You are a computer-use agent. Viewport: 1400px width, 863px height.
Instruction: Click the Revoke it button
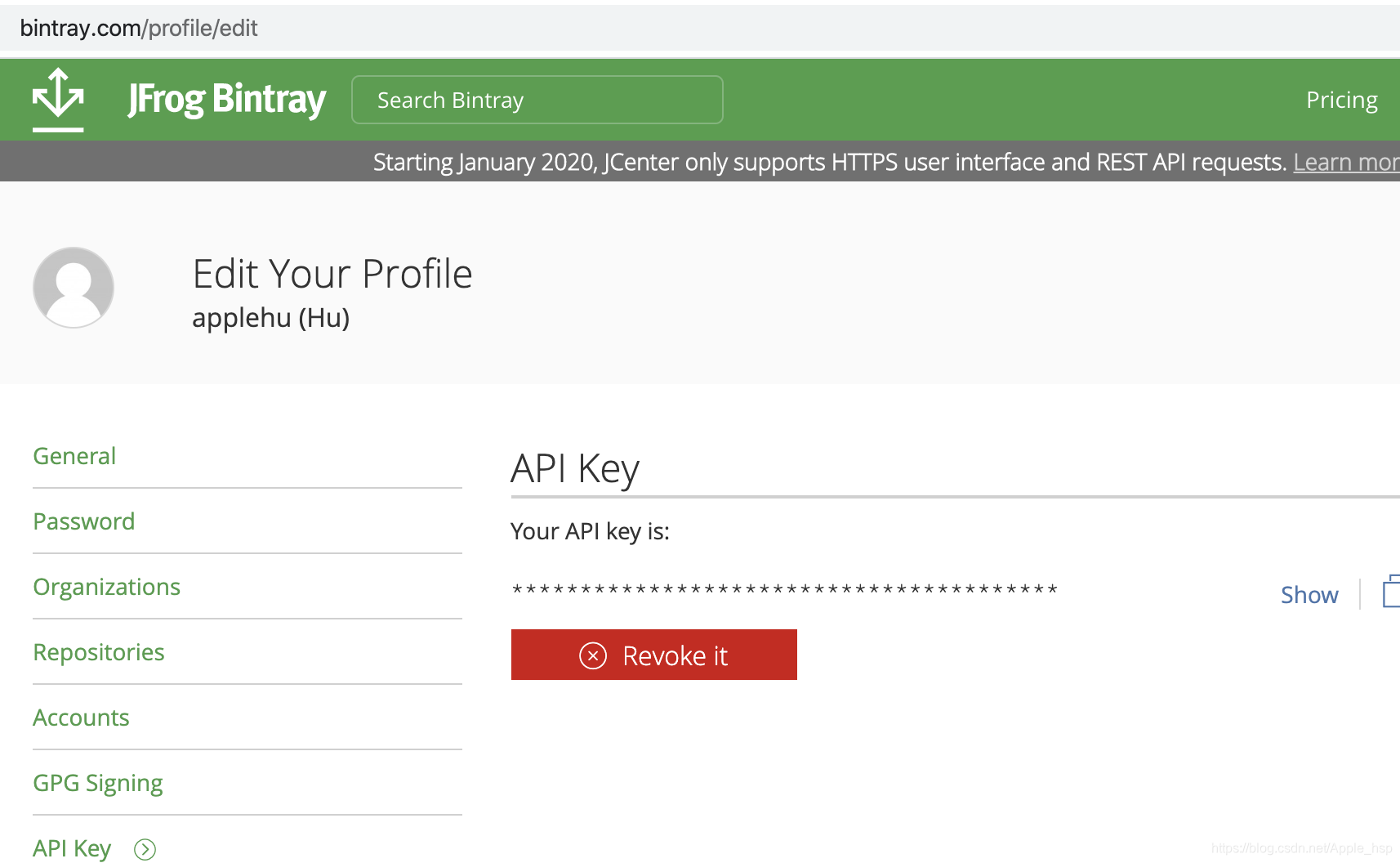pos(654,655)
